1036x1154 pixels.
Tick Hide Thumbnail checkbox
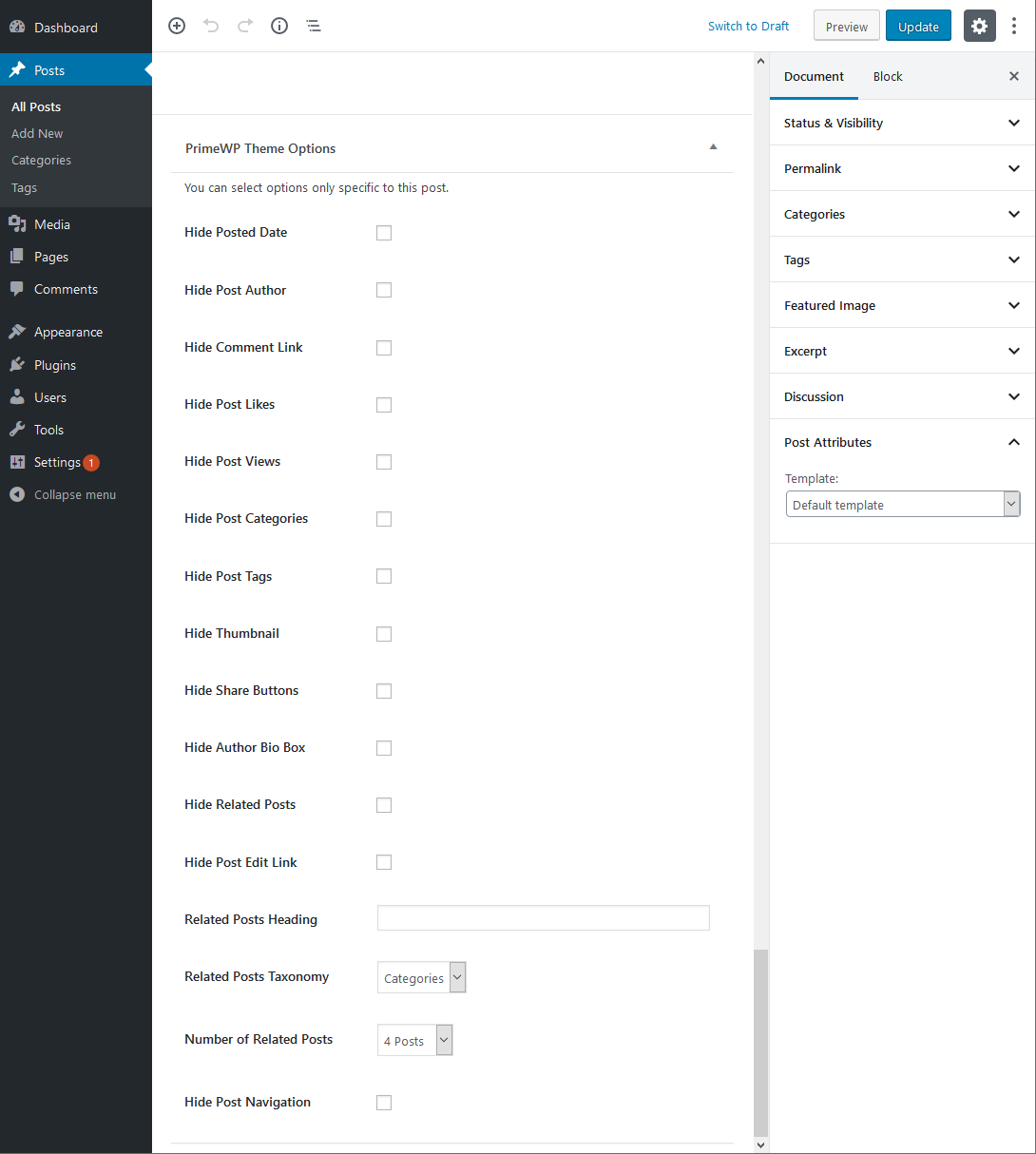tap(384, 634)
